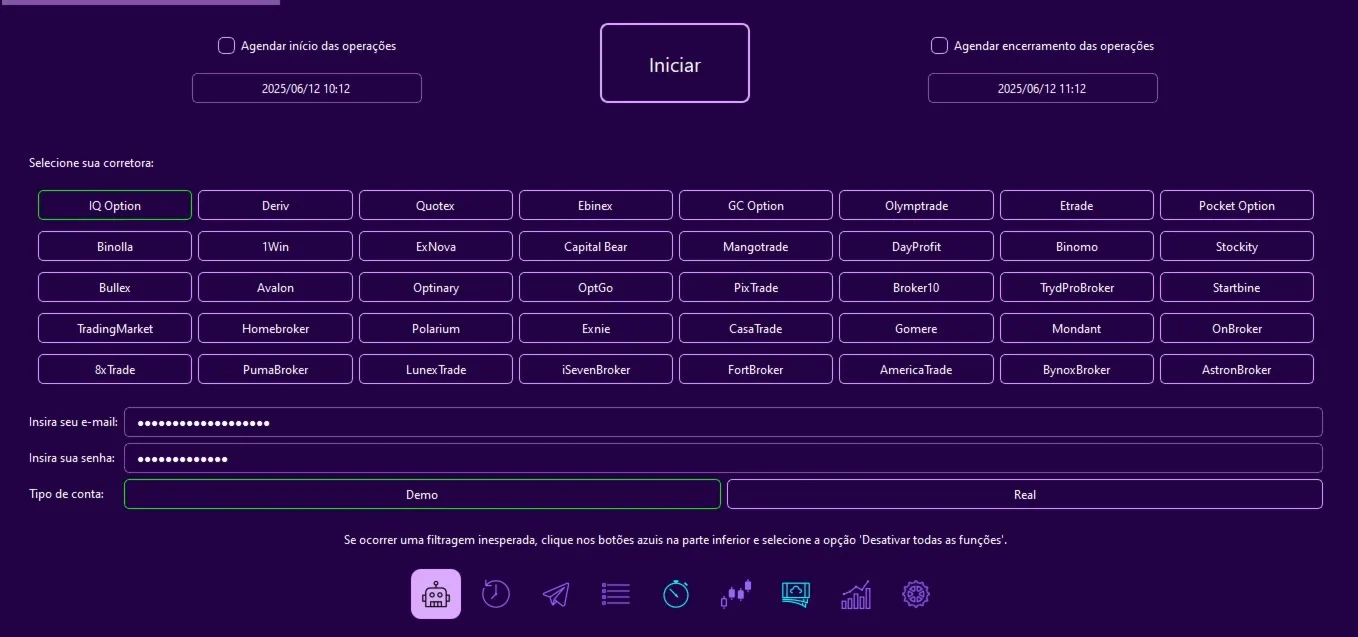Open the stopwatch timer icon tab
Screen dimensions: 1358x637
tap(676, 594)
